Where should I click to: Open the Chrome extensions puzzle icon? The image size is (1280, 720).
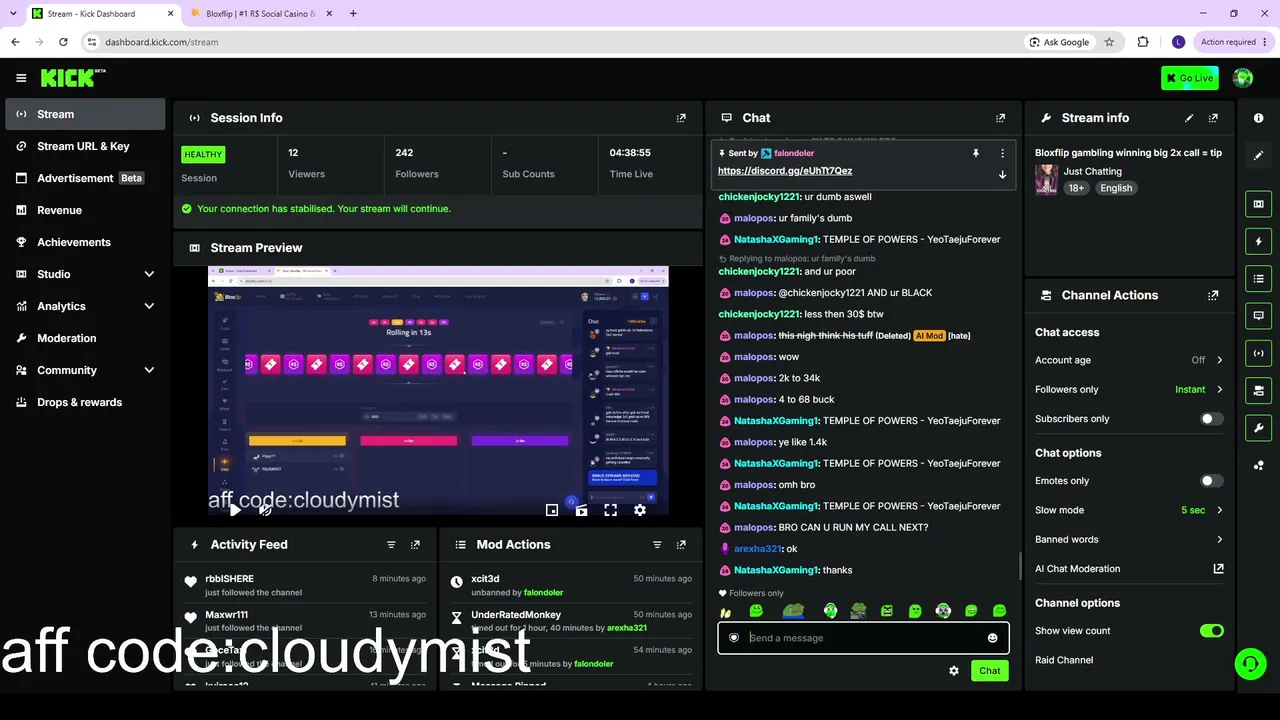pyautogui.click(x=1143, y=42)
